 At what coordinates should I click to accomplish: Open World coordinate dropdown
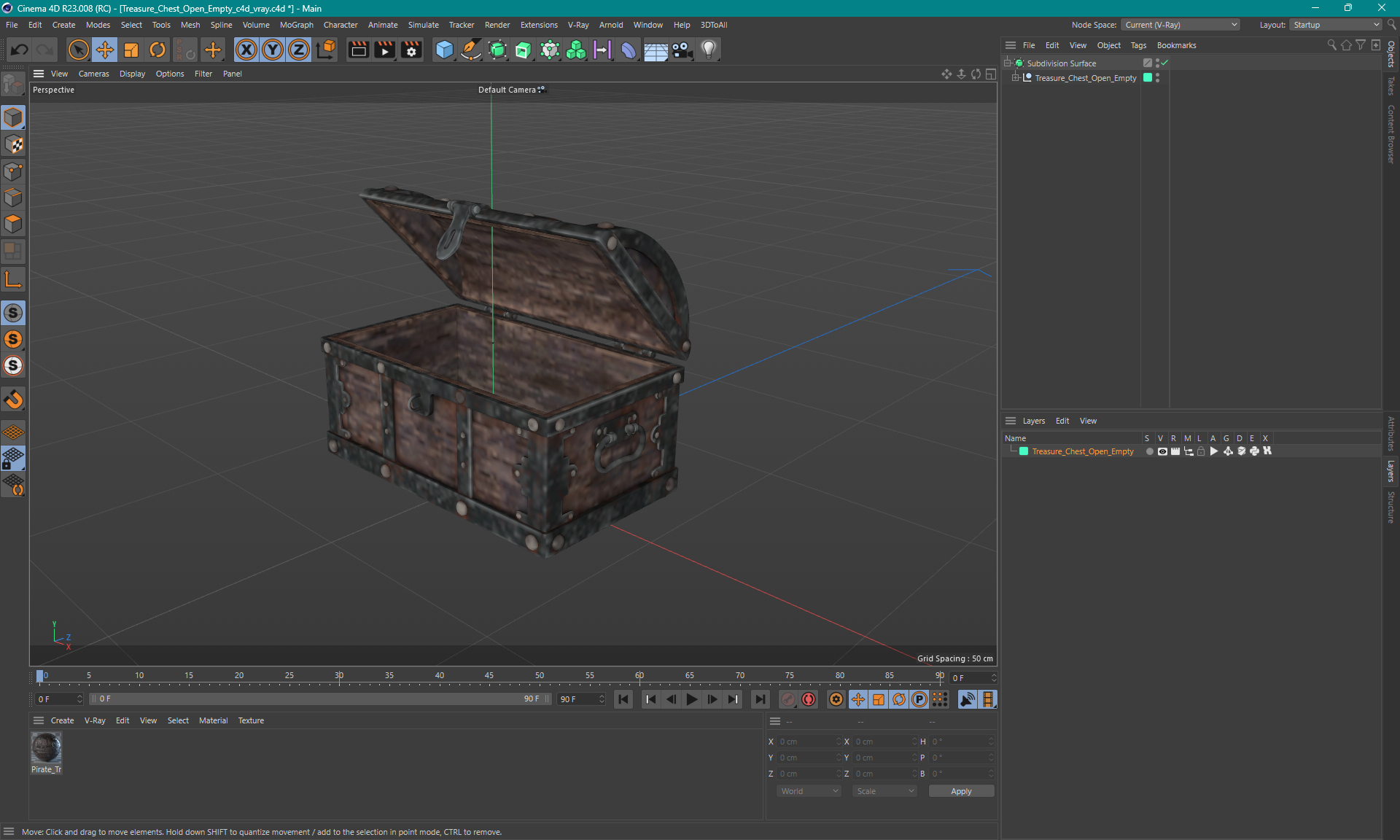pos(809,791)
